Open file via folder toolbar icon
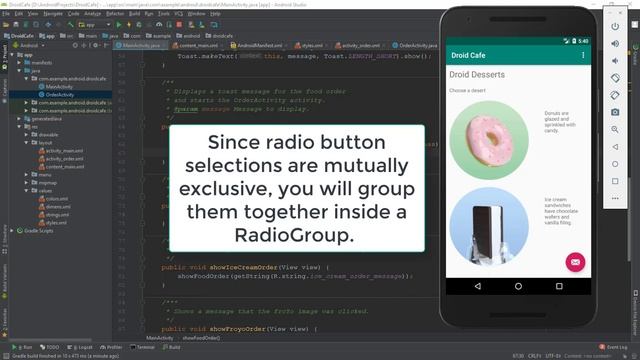Viewport: 640px width, 360px height. [x=6, y=25]
